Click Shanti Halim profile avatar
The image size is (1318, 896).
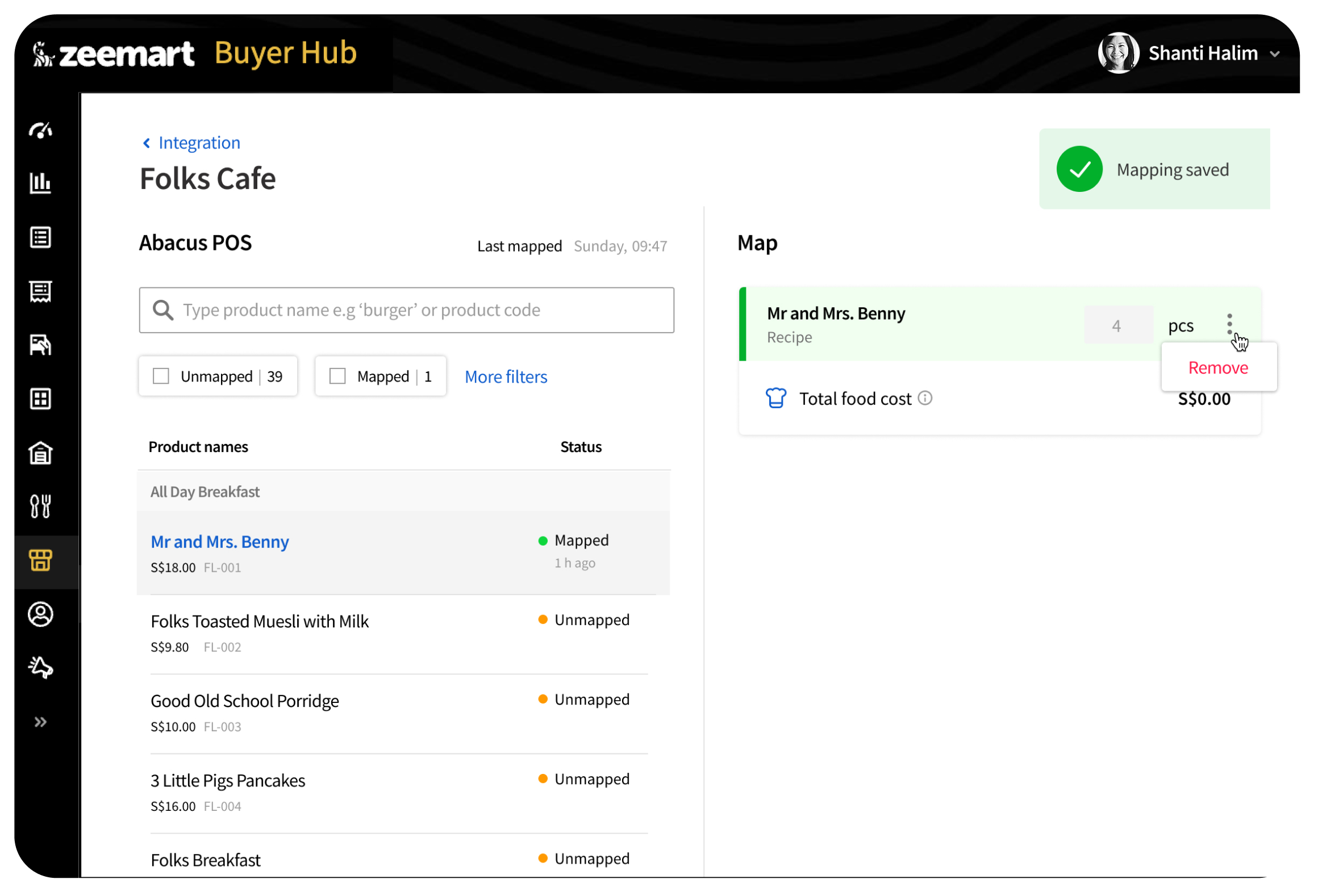tap(1119, 53)
